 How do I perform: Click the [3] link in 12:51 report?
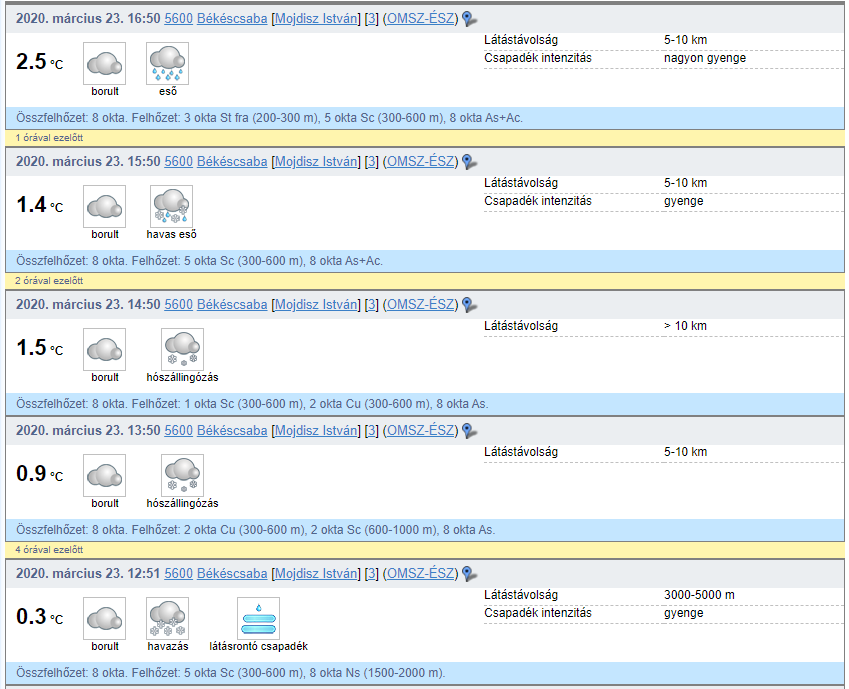[x=371, y=574]
